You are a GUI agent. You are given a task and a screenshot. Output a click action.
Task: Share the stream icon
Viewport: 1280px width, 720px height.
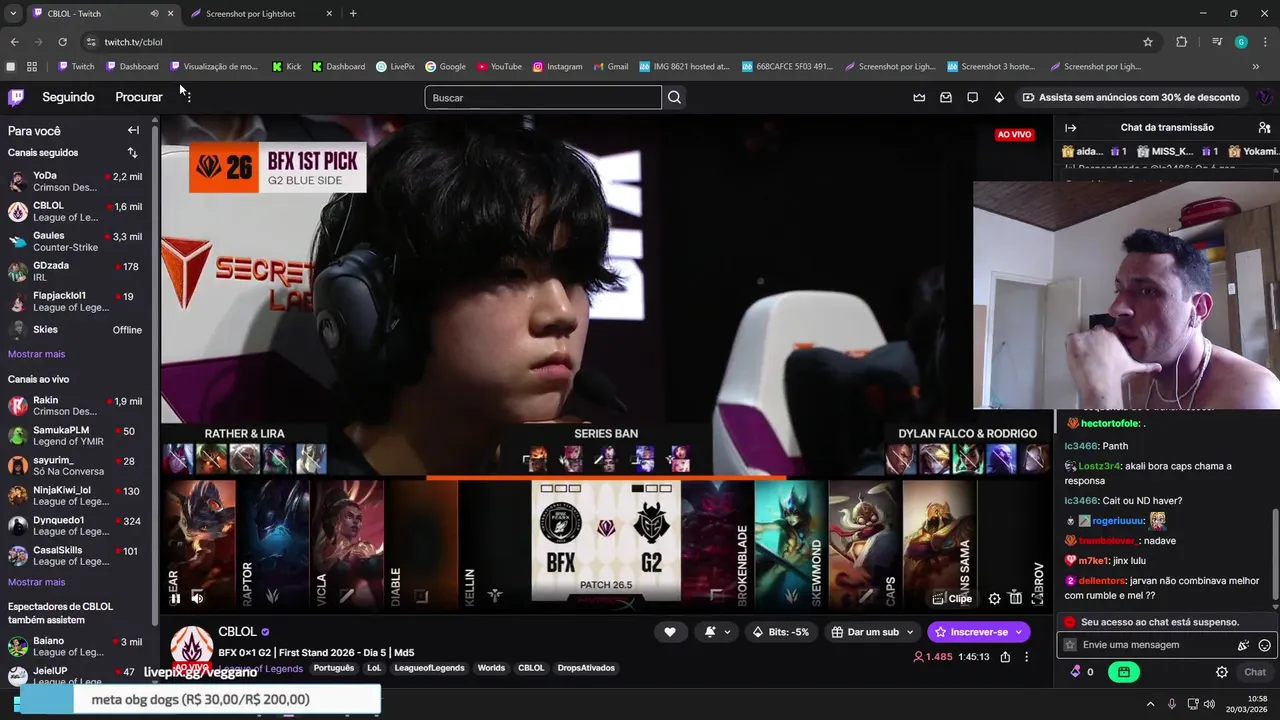tap(1005, 657)
